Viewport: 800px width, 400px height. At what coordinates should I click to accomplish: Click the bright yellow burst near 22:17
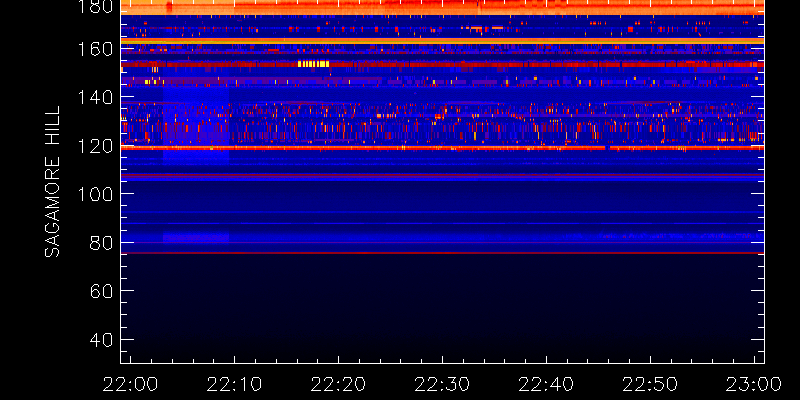[x=313, y=64]
